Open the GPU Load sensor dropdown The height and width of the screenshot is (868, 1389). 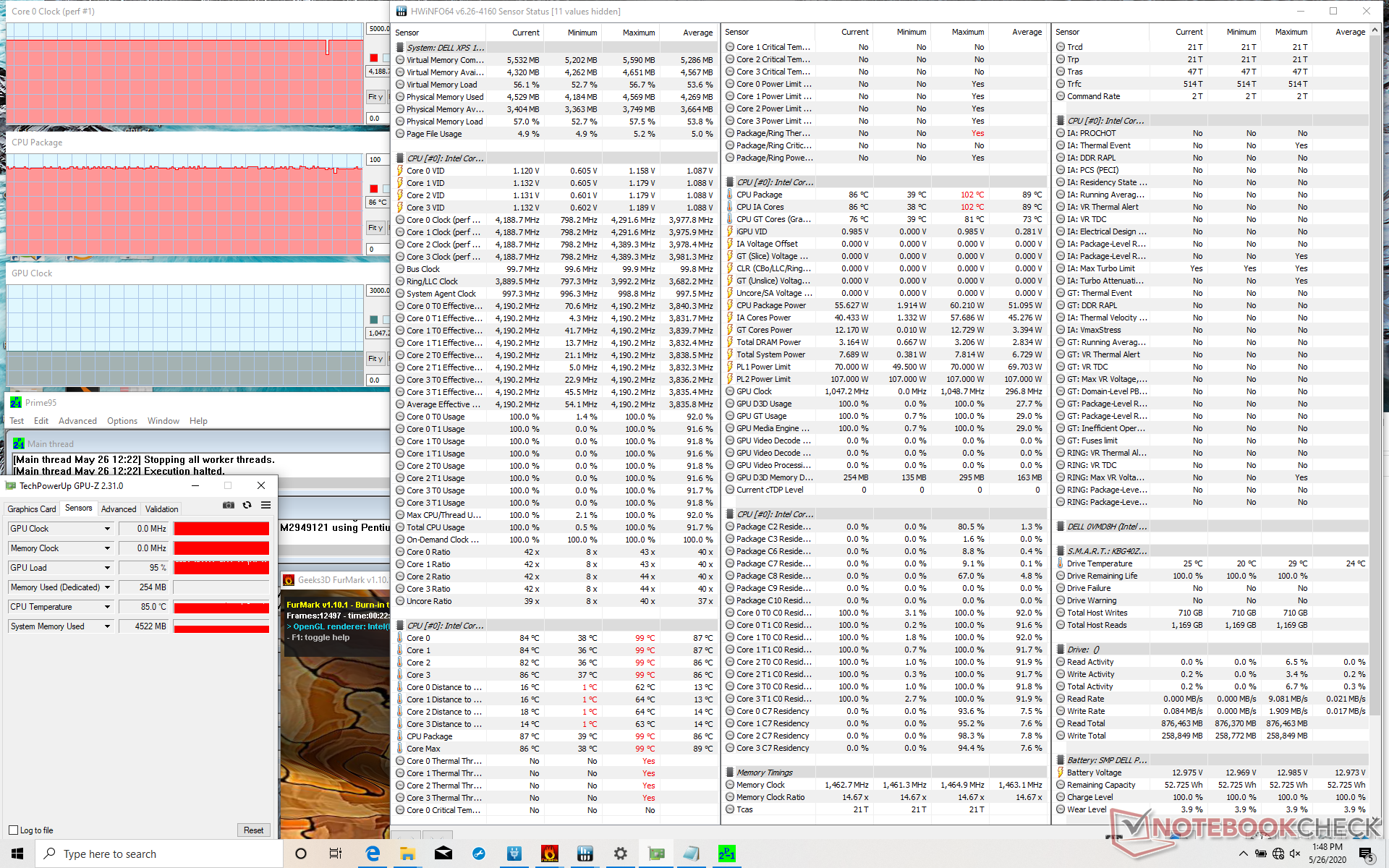tap(107, 568)
